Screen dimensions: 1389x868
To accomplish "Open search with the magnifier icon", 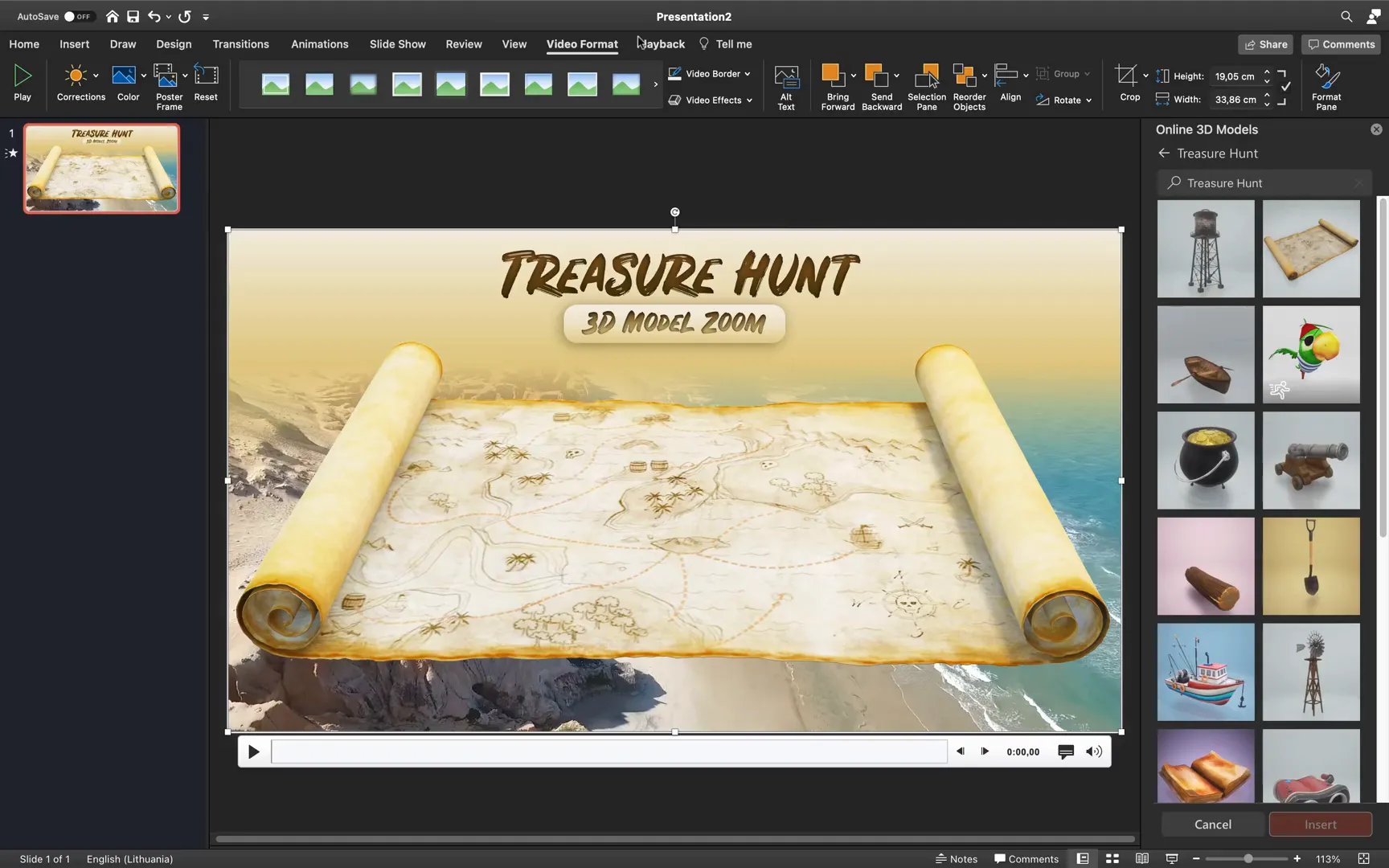I will tap(1346, 16).
